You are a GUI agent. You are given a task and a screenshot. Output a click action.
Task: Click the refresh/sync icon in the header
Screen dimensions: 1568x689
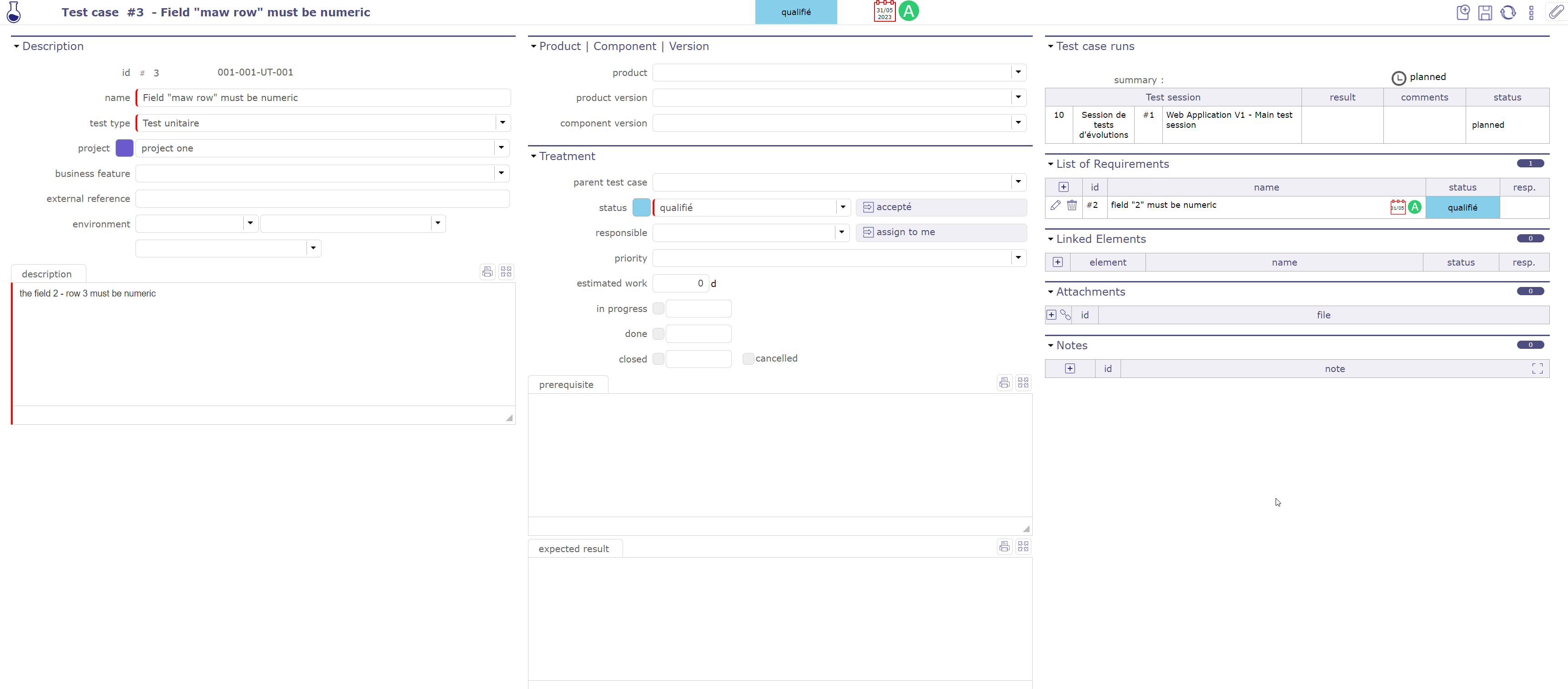pos(1508,12)
